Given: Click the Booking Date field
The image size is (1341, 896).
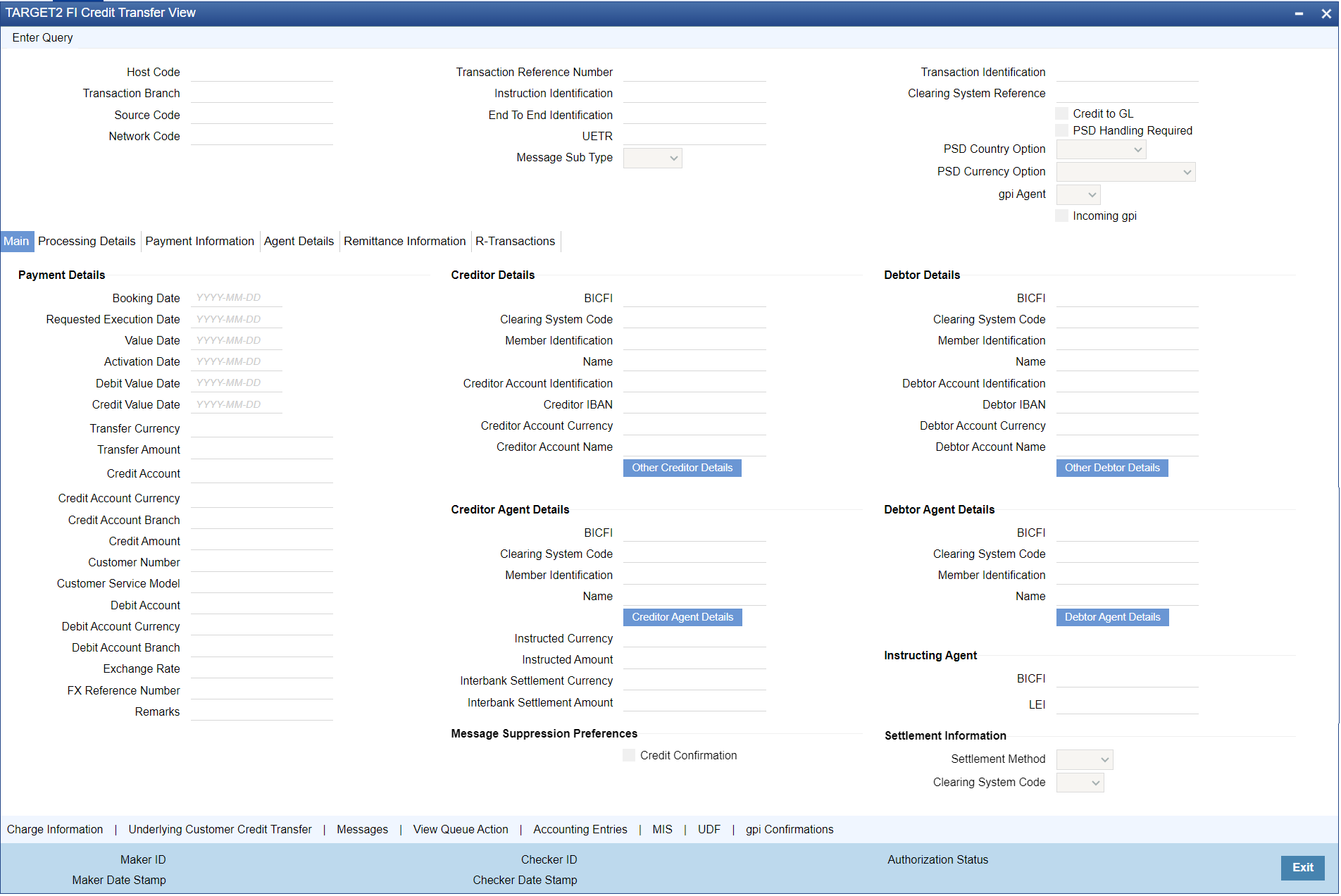Looking at the screenshot, I should [x=237, y=298].
